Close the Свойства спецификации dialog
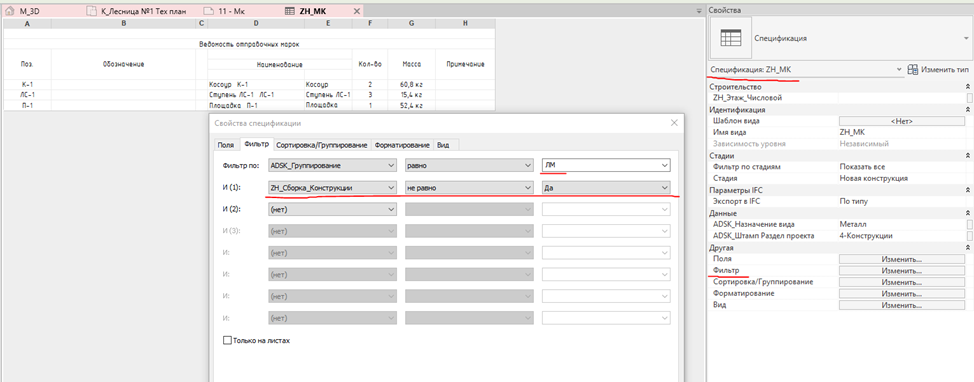974x382 pixels. point(675,123)
